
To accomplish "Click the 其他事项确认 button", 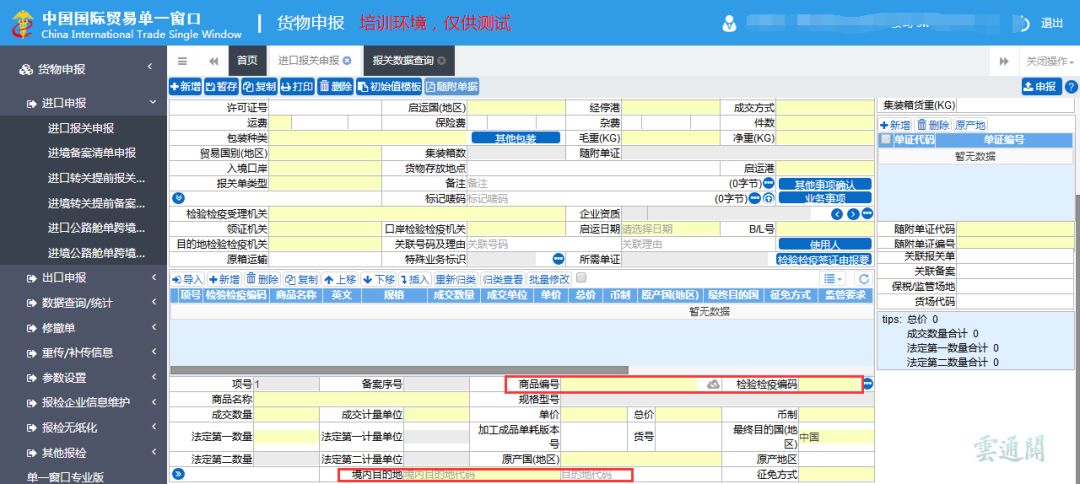I will tap(824, 185).
